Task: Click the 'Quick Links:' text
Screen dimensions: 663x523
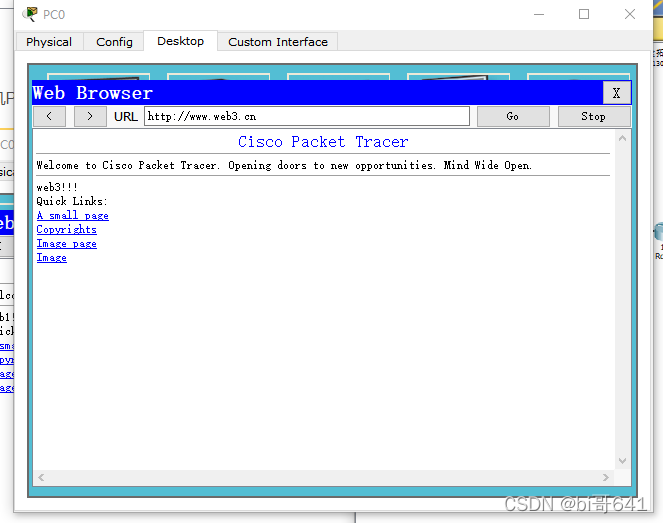Action: (72, 201)
